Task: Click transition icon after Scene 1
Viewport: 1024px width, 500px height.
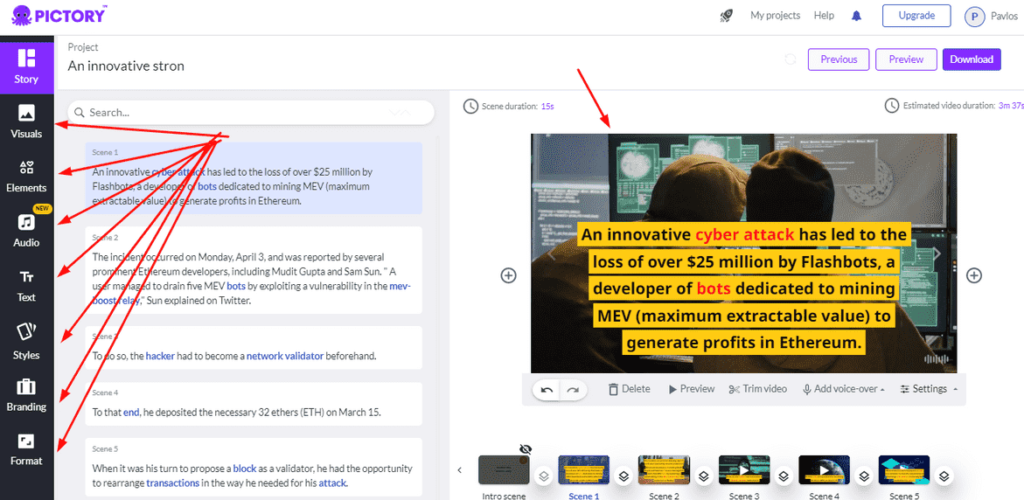Action: click(x=624, y=477)
